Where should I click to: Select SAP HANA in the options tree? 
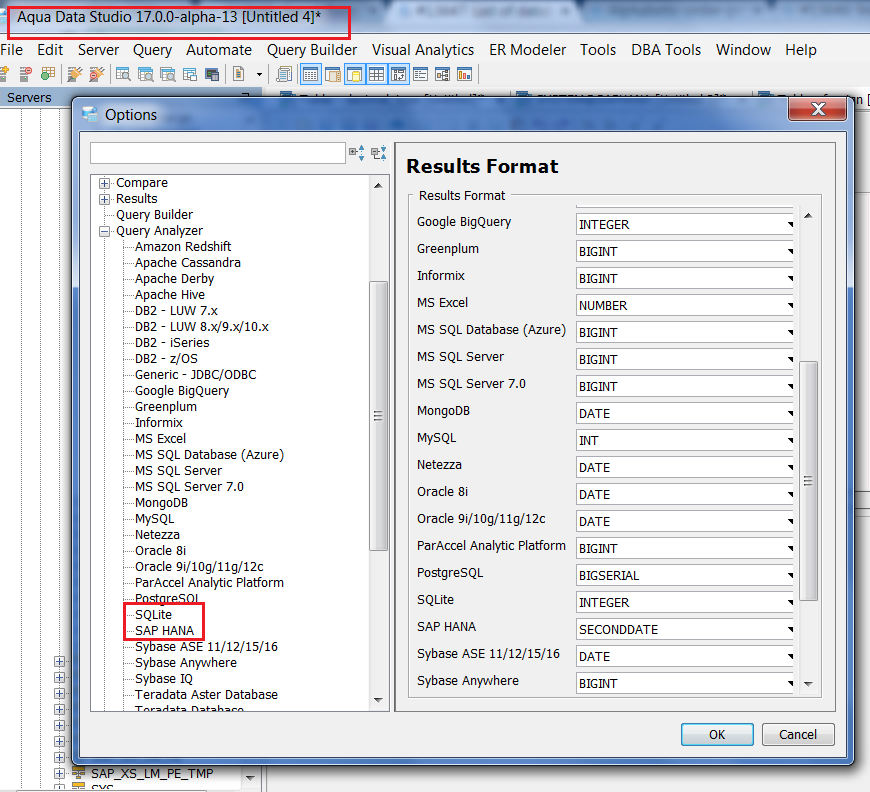pyautogui.click(x=165, y=630)
